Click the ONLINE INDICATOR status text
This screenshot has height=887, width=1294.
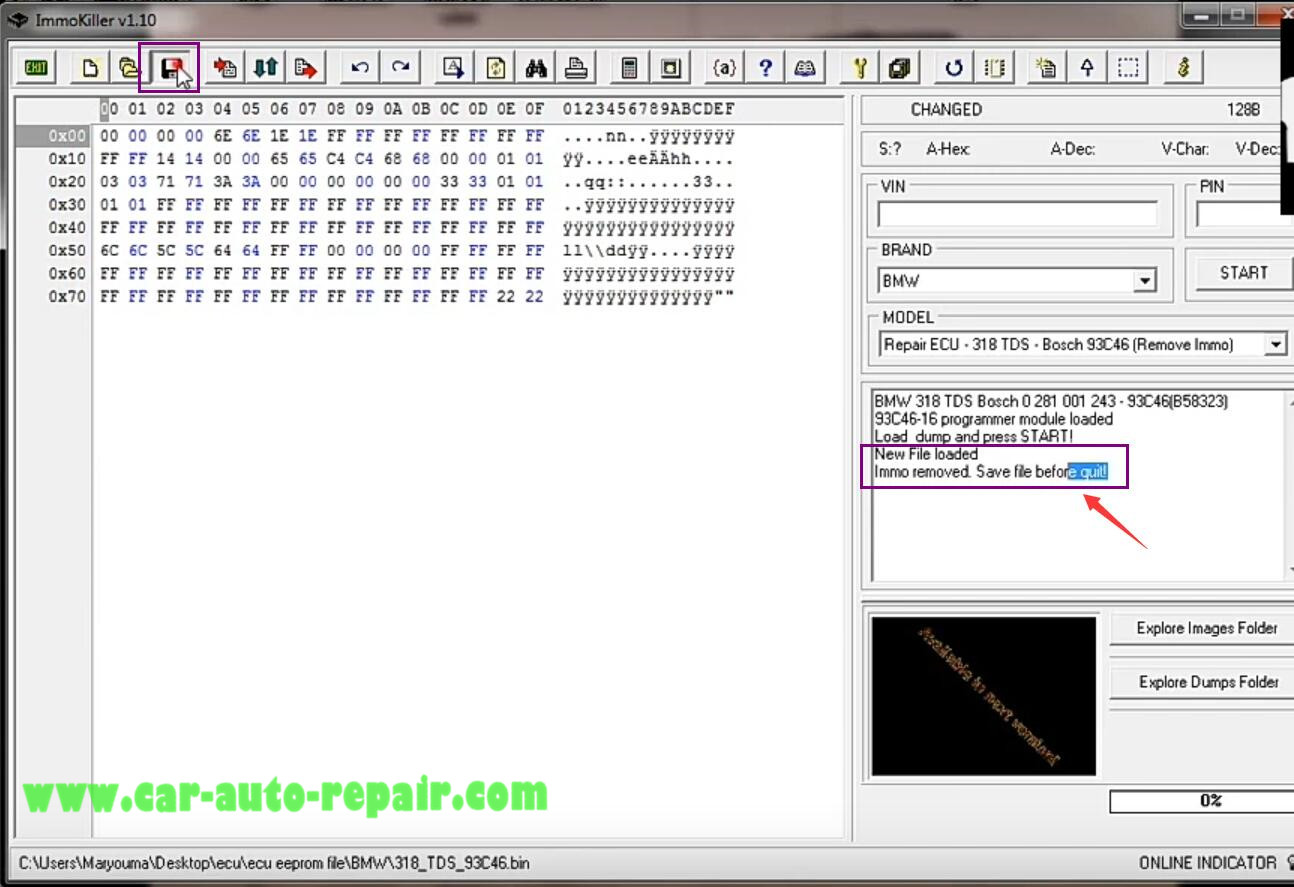point(1207,862)
